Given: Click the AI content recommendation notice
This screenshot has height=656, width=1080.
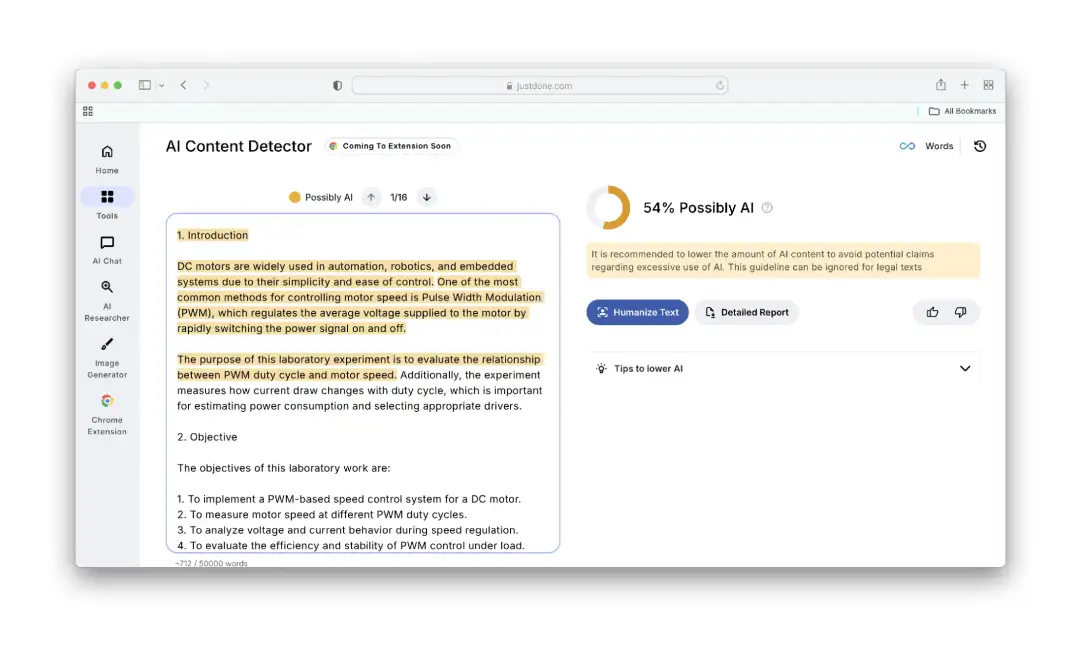Looking at the screenshot, I should (x=782, y=260).
